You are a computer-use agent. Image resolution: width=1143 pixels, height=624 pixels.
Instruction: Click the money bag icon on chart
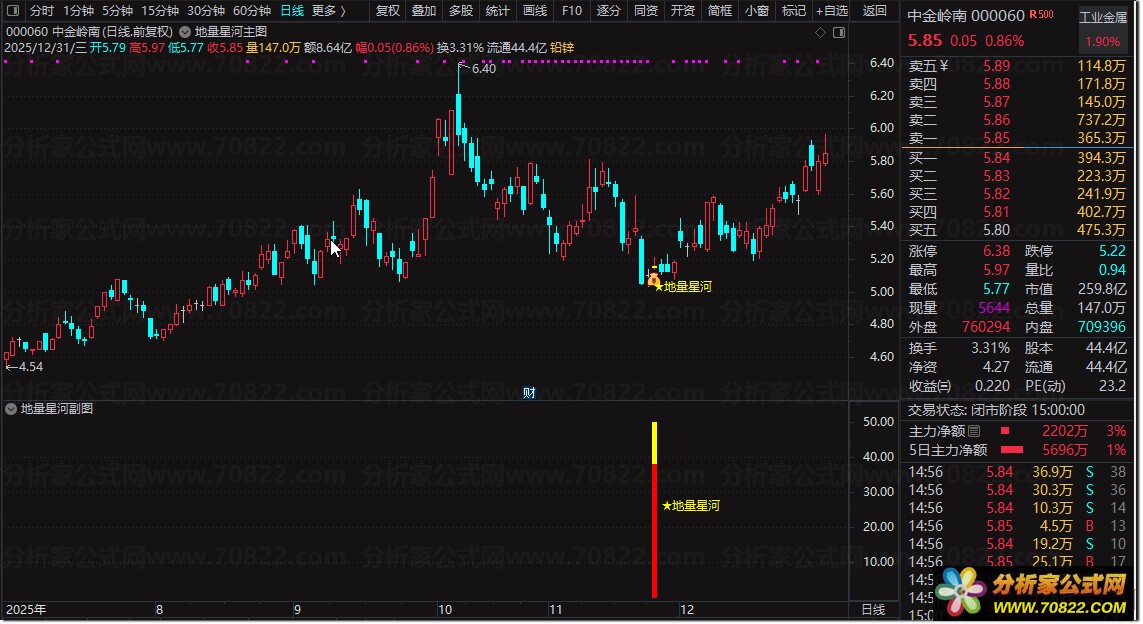(x=653, y=279)
